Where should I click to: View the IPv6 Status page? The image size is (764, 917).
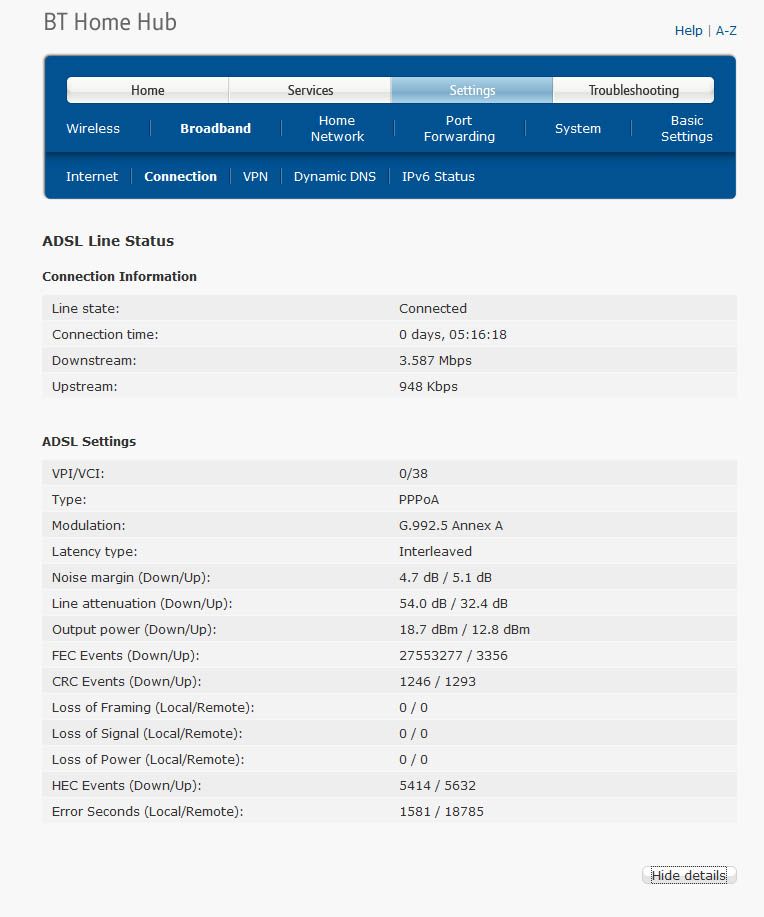coord(438,177)
